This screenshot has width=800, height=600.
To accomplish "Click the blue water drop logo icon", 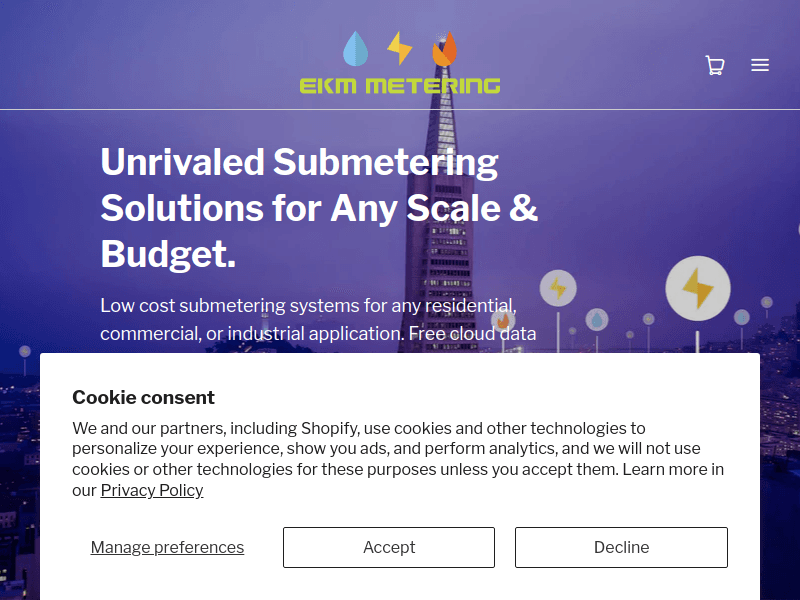I will pos(355,47).
